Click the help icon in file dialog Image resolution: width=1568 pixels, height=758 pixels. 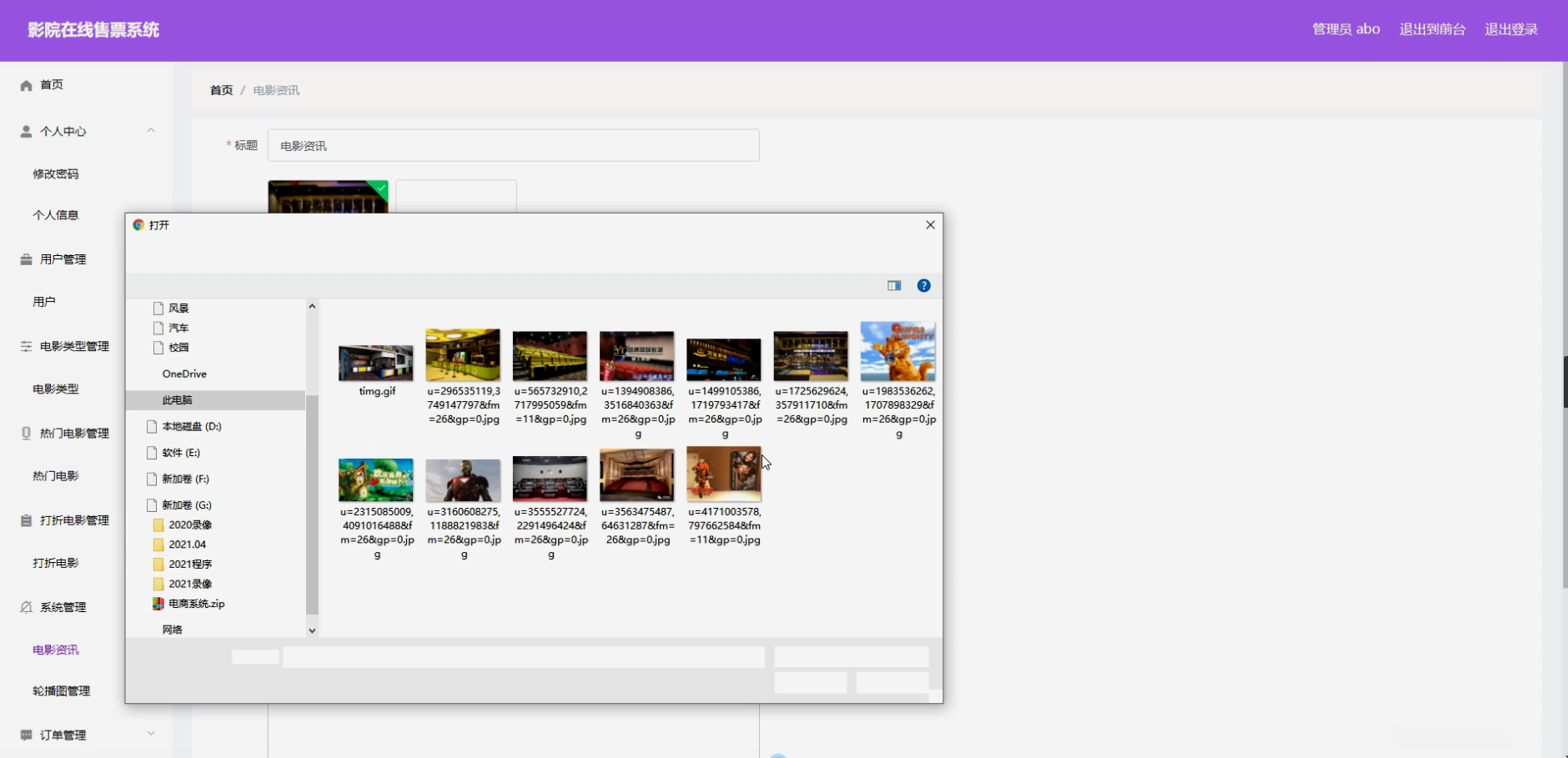(923, 285)
